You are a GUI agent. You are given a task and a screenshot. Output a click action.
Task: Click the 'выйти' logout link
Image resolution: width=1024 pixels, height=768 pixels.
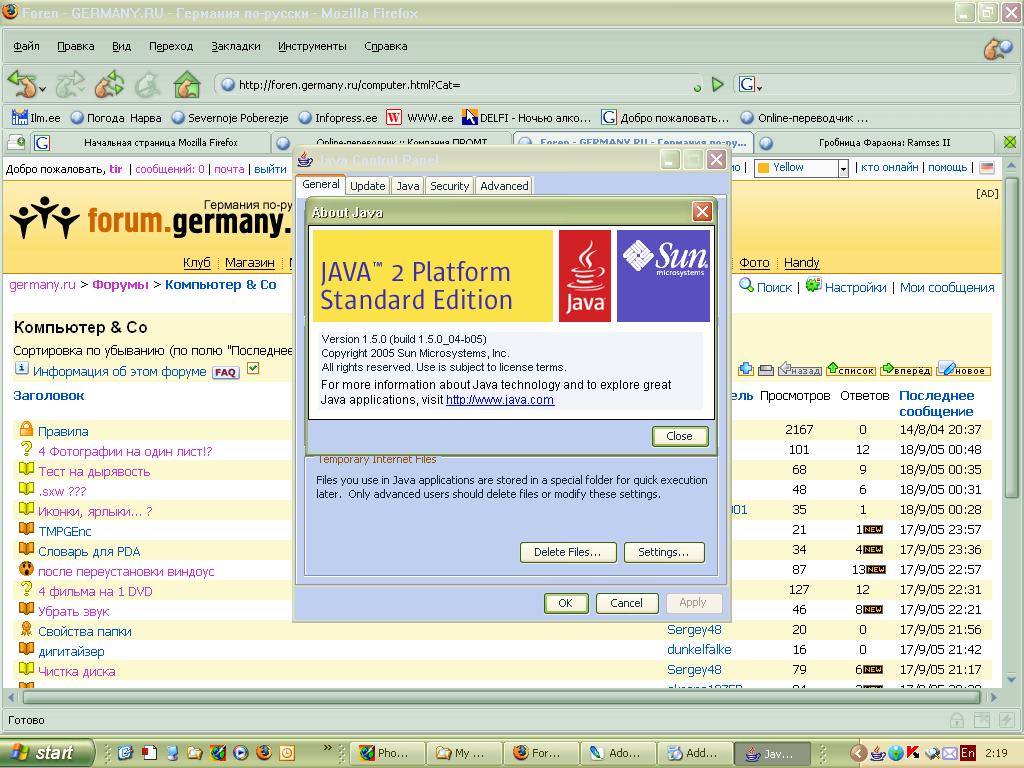270,169
